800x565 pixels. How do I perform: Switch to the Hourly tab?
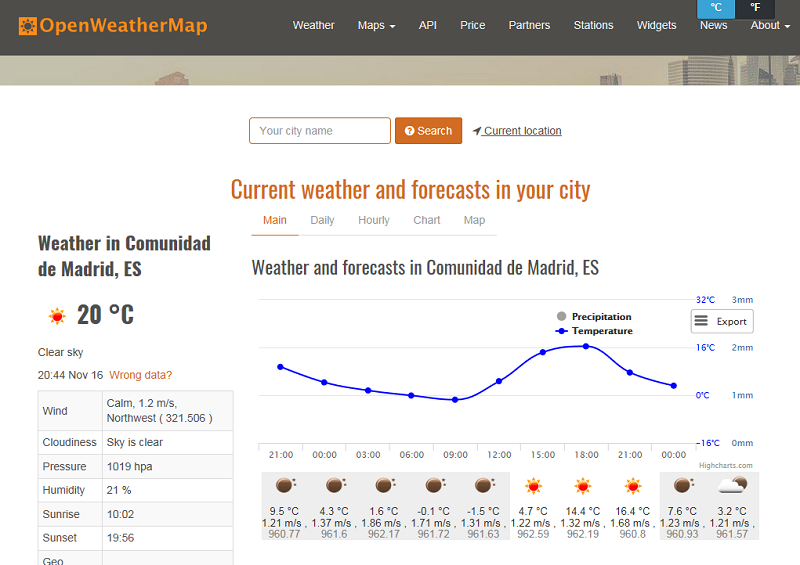(x=373, y=220)
